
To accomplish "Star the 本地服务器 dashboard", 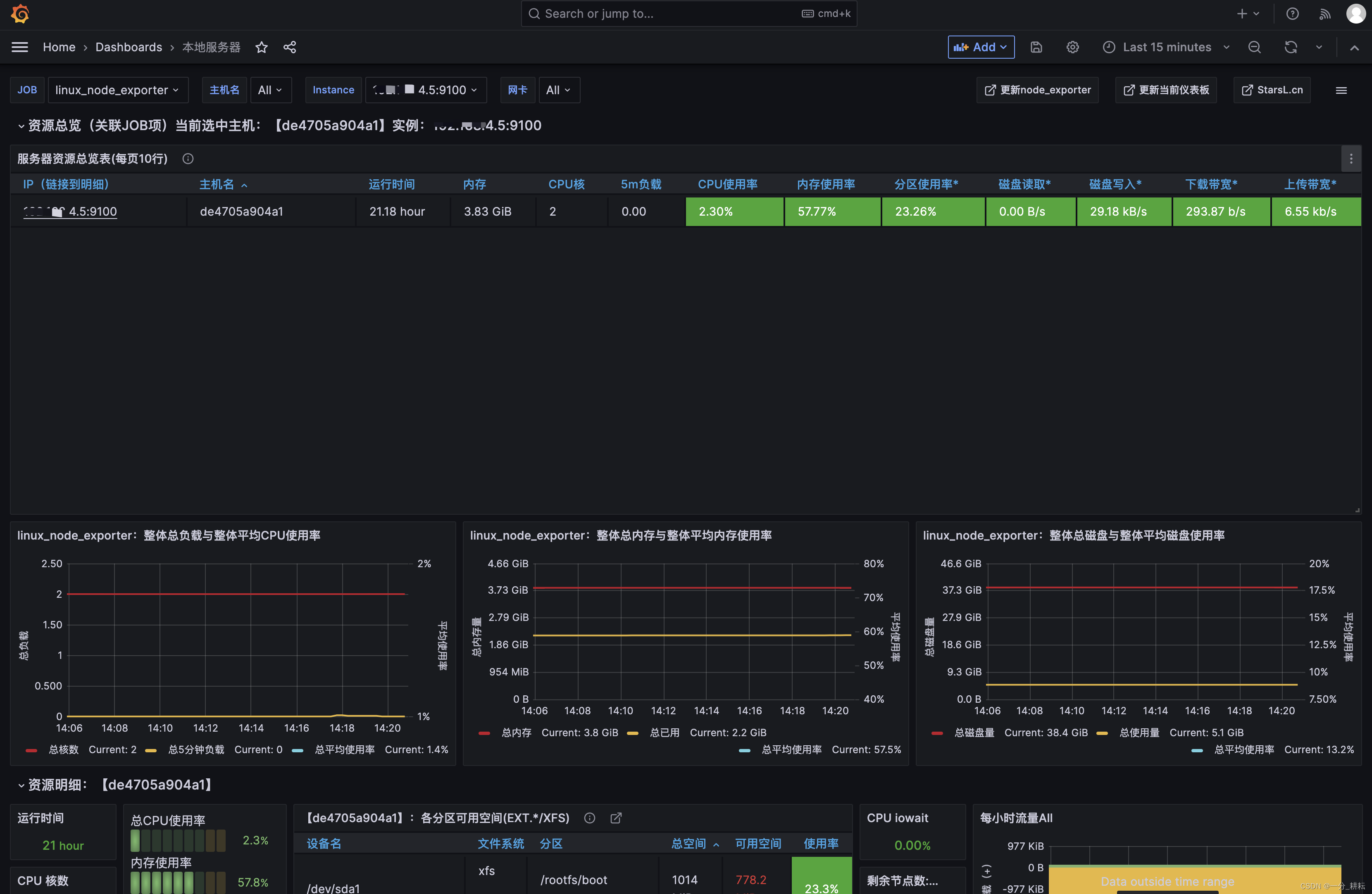I will pos(261,47).
